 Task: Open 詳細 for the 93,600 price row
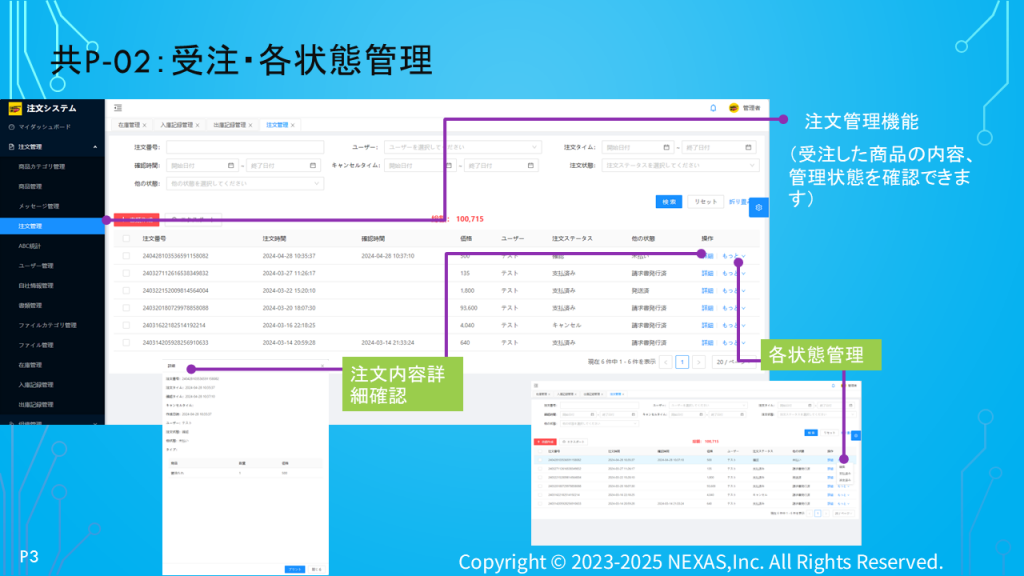707,308
